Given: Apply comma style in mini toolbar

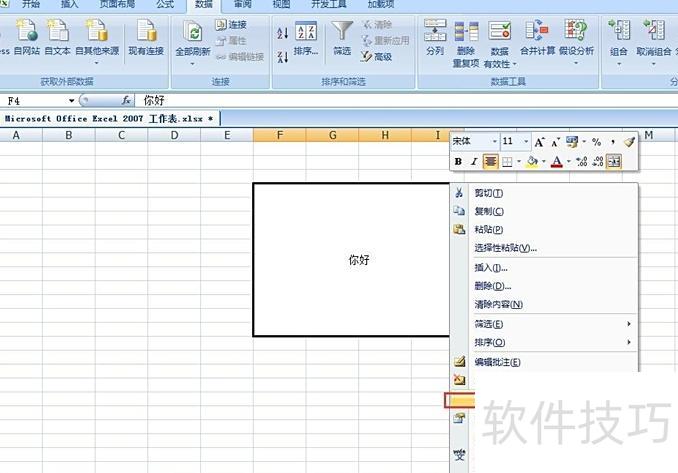Looking at the screenshot, I should point(613,141).
